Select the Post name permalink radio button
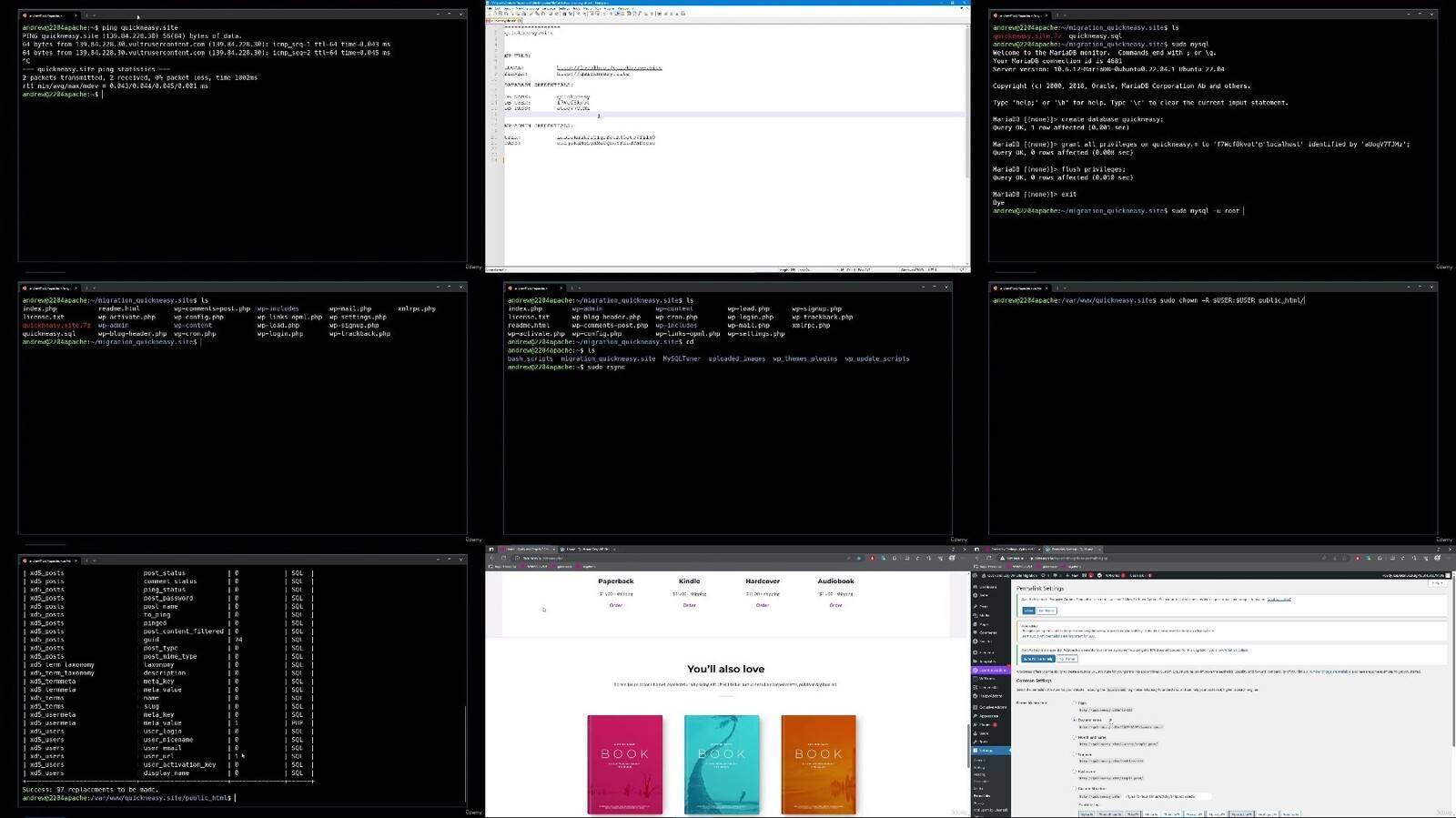The height and width of the screenshot is (818, 1456). point(1076,772)
